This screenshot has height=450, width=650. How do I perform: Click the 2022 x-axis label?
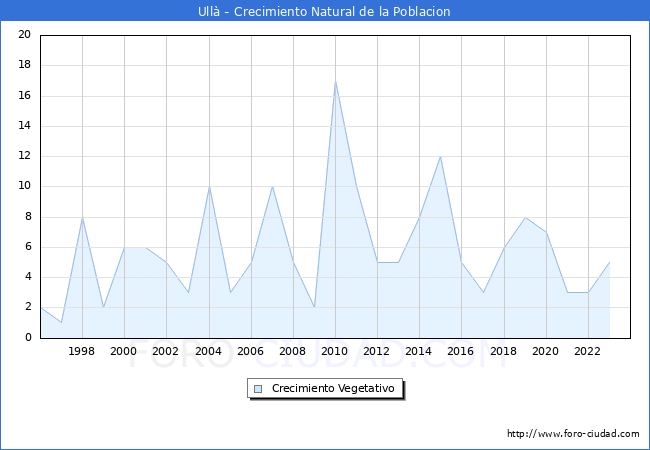pyautogui.click(x=588, y=352)
